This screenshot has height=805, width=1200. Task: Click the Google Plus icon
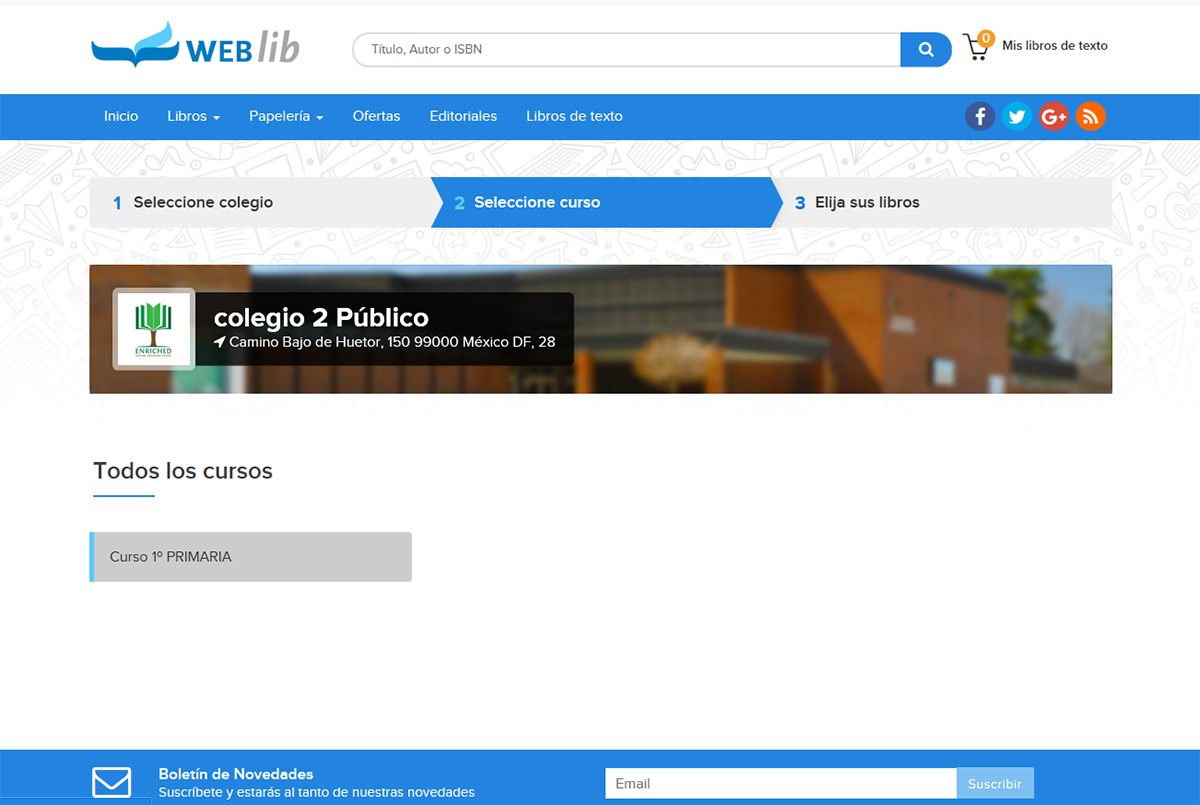coord(1054,117)
